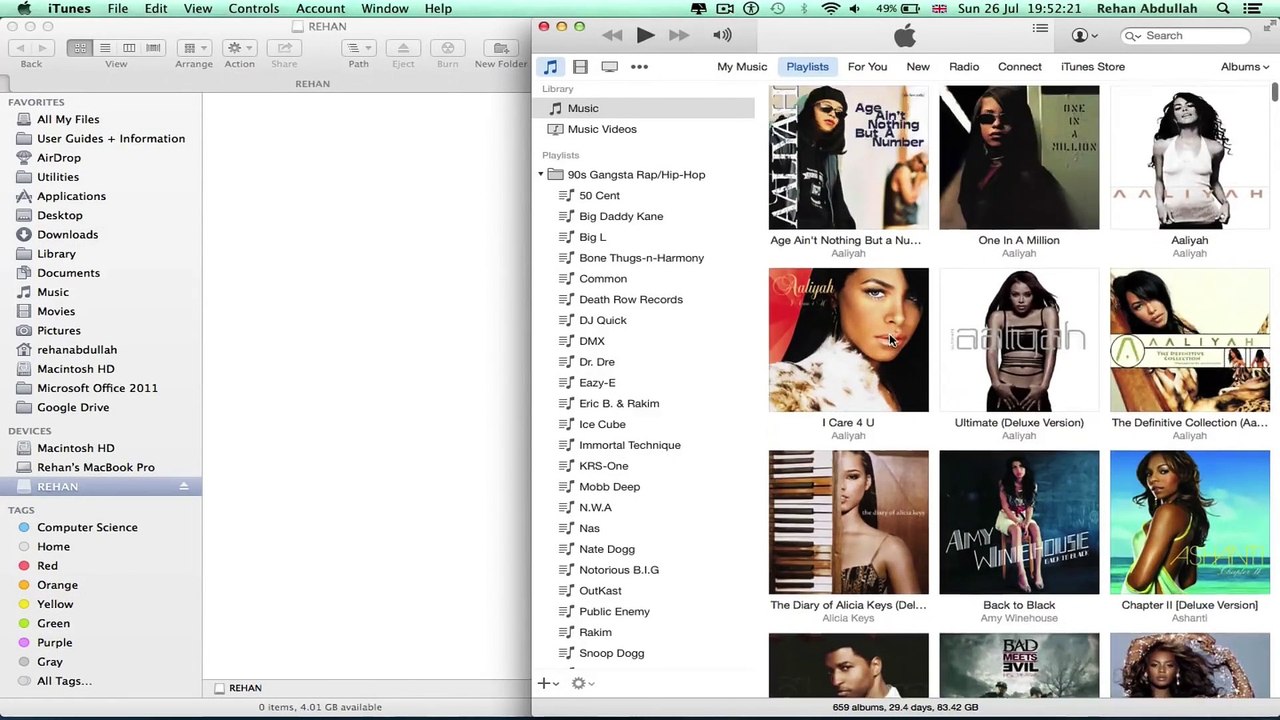1280x720 pixels.
Task: Open the Finder Action gear menu
Action: click(239, 47)
